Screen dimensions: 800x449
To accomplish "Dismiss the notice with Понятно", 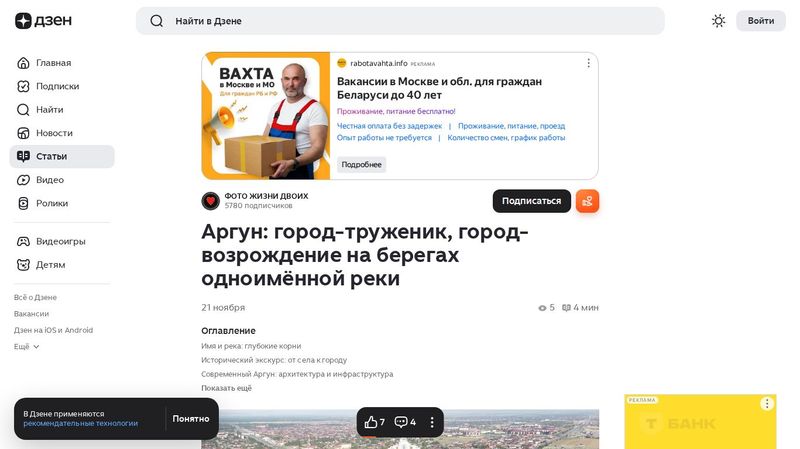I will point(191,419).
